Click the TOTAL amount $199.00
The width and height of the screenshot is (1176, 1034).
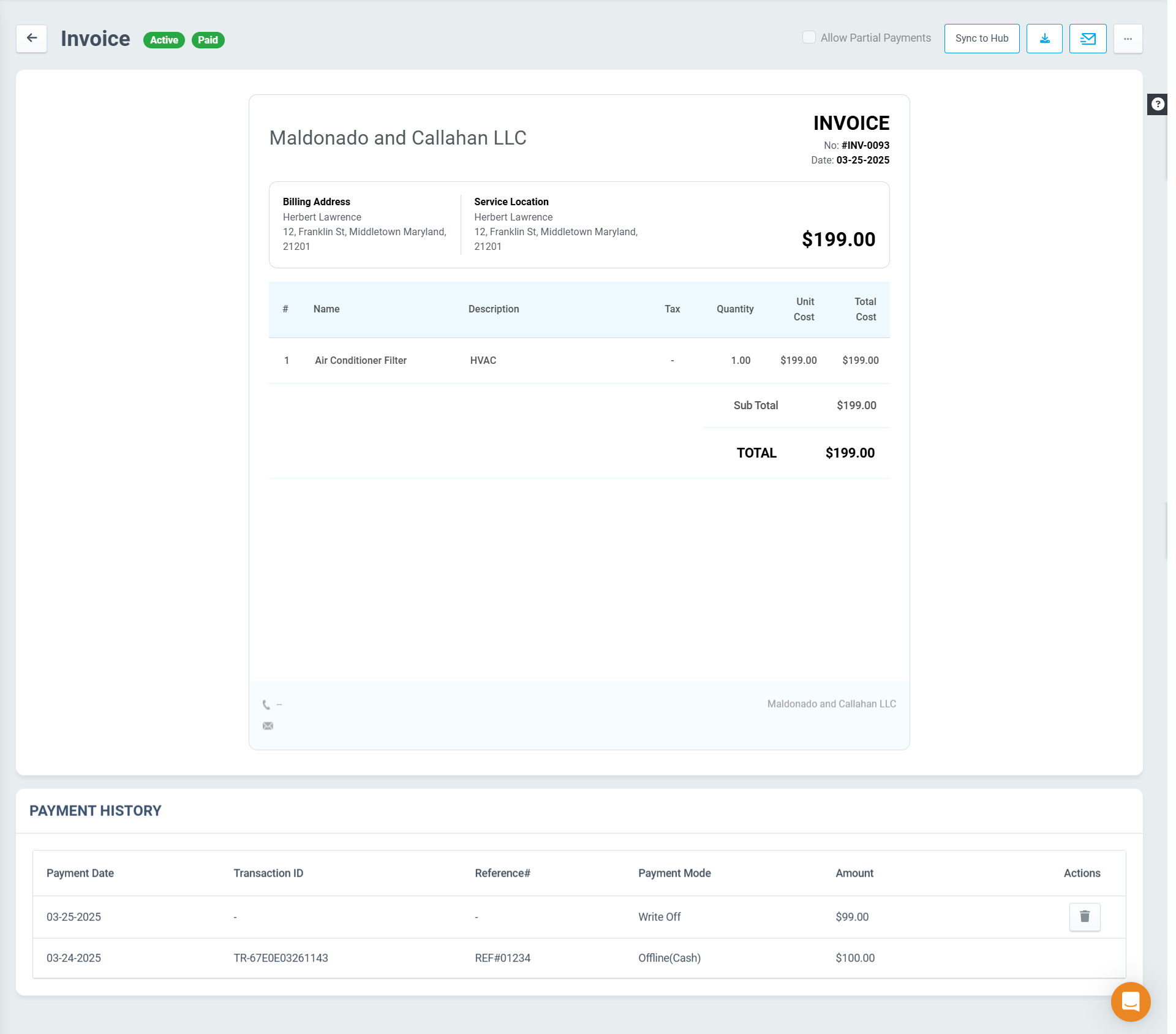850,453
